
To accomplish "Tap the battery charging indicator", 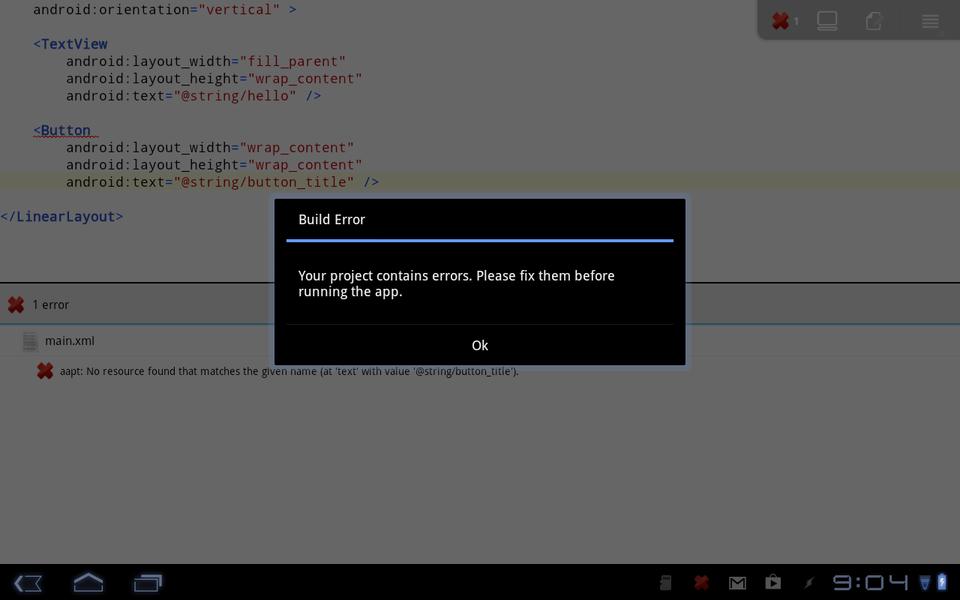I will click(x=942, y=582).
